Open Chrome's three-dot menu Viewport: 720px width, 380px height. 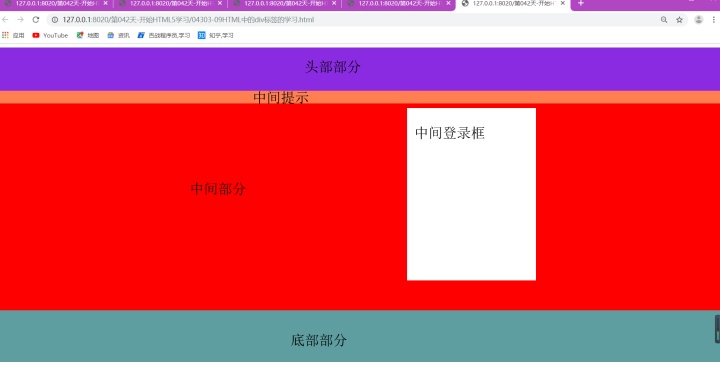pyautogui.click(x=714, y=20)
